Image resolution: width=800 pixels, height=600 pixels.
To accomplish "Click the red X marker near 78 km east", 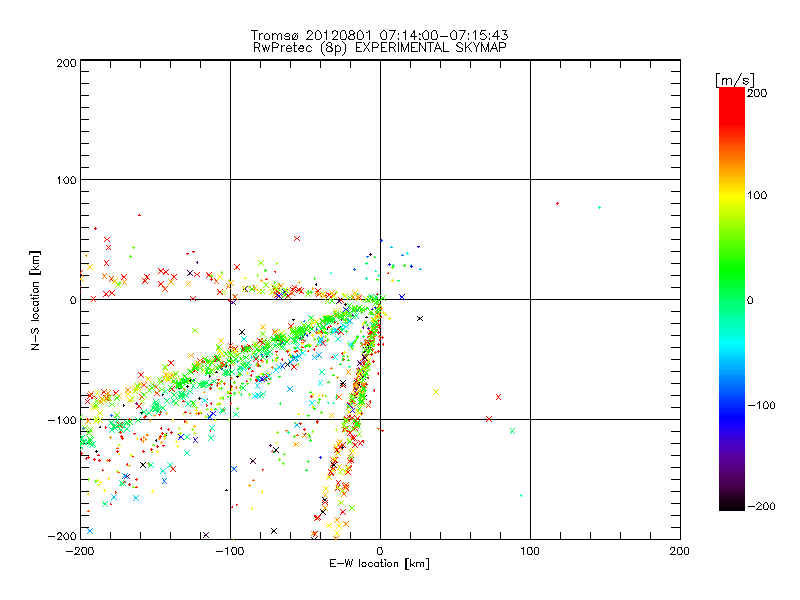I will 498,397.
